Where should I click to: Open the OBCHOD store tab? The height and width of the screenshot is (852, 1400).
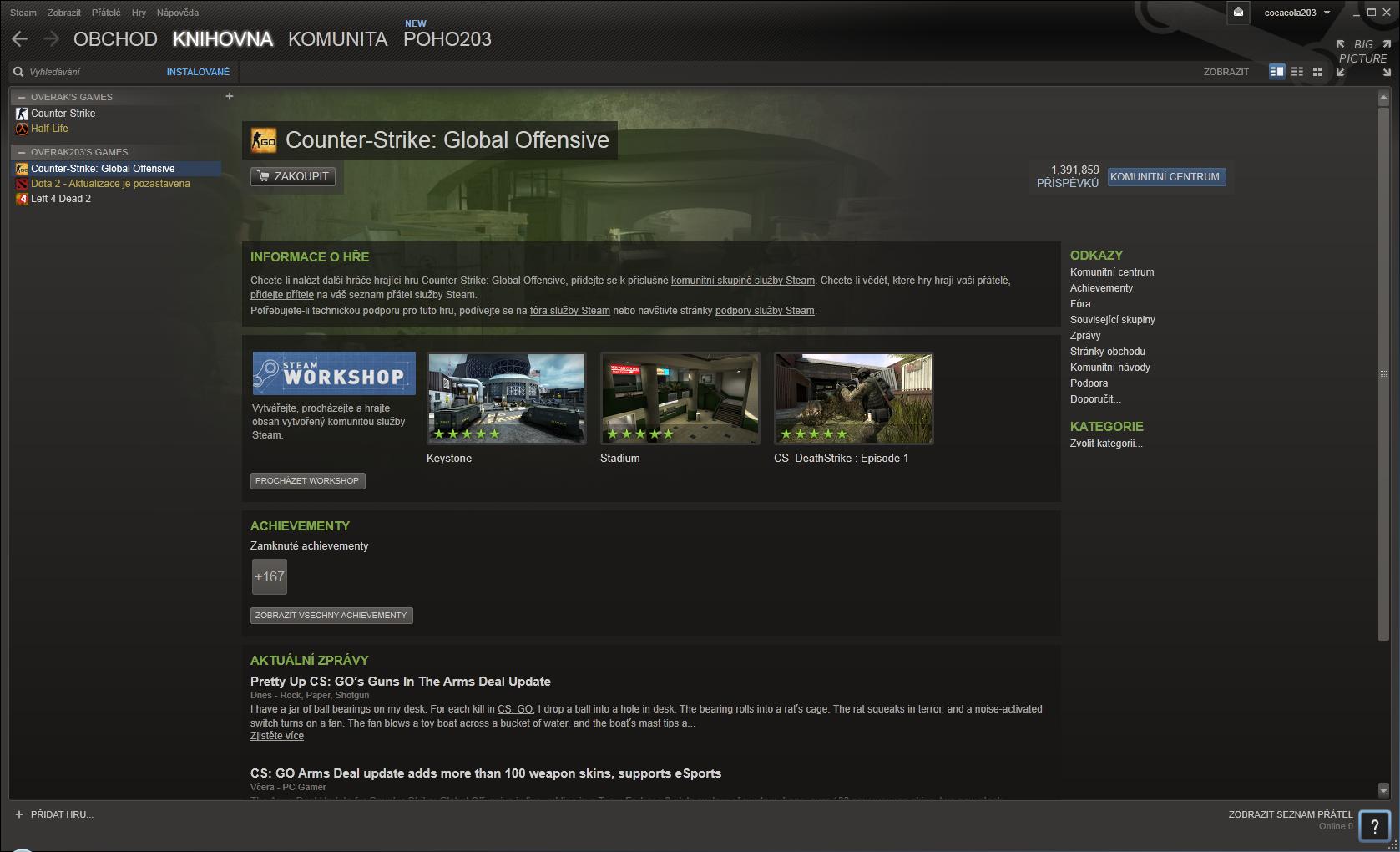[x=115, y=39]
